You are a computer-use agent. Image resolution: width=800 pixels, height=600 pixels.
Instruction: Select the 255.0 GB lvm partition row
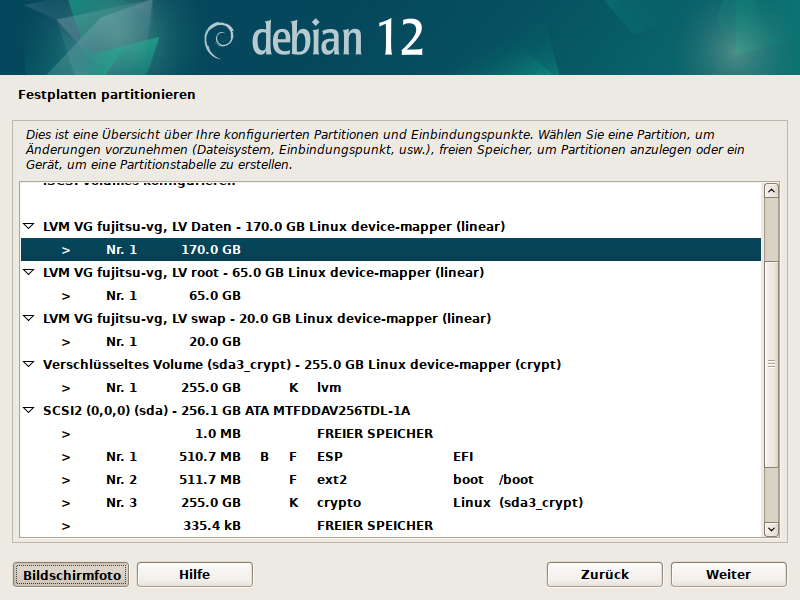point(390,388)
